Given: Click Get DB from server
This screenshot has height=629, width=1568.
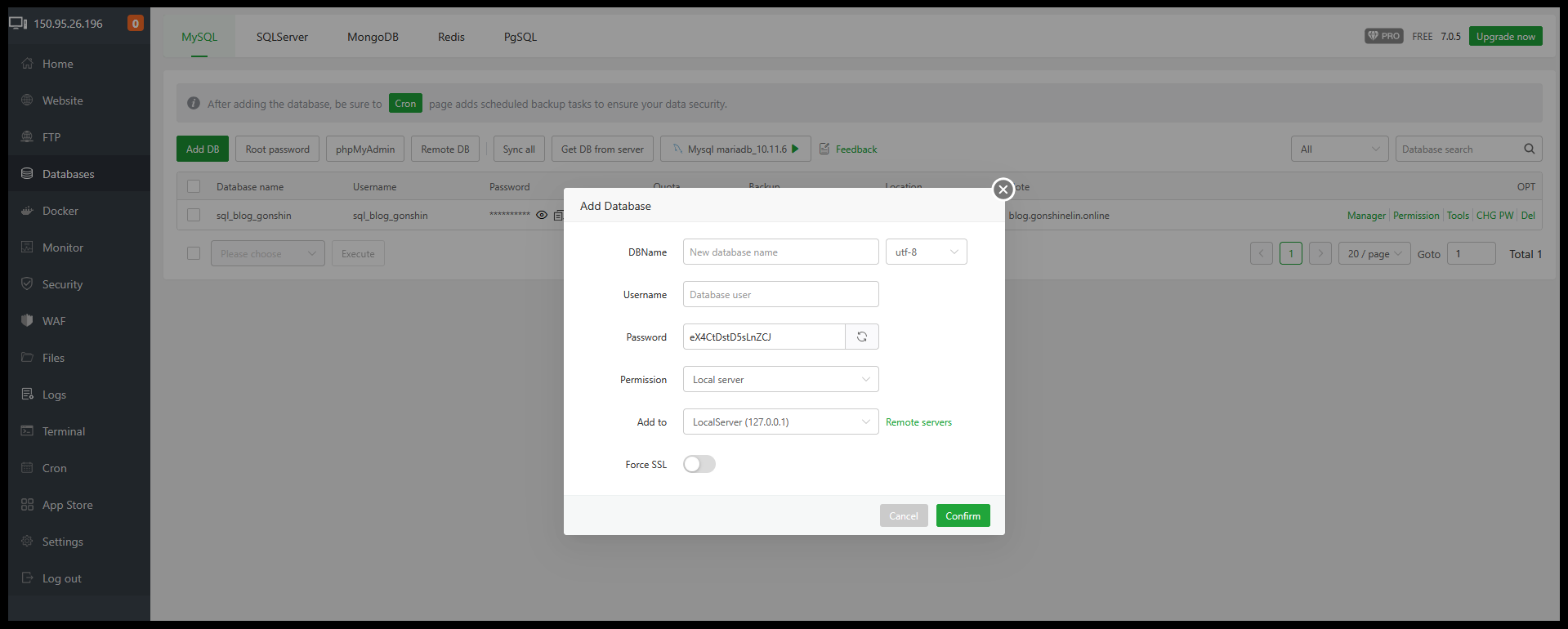Looking at the screenshot, I should coord(602,149).
